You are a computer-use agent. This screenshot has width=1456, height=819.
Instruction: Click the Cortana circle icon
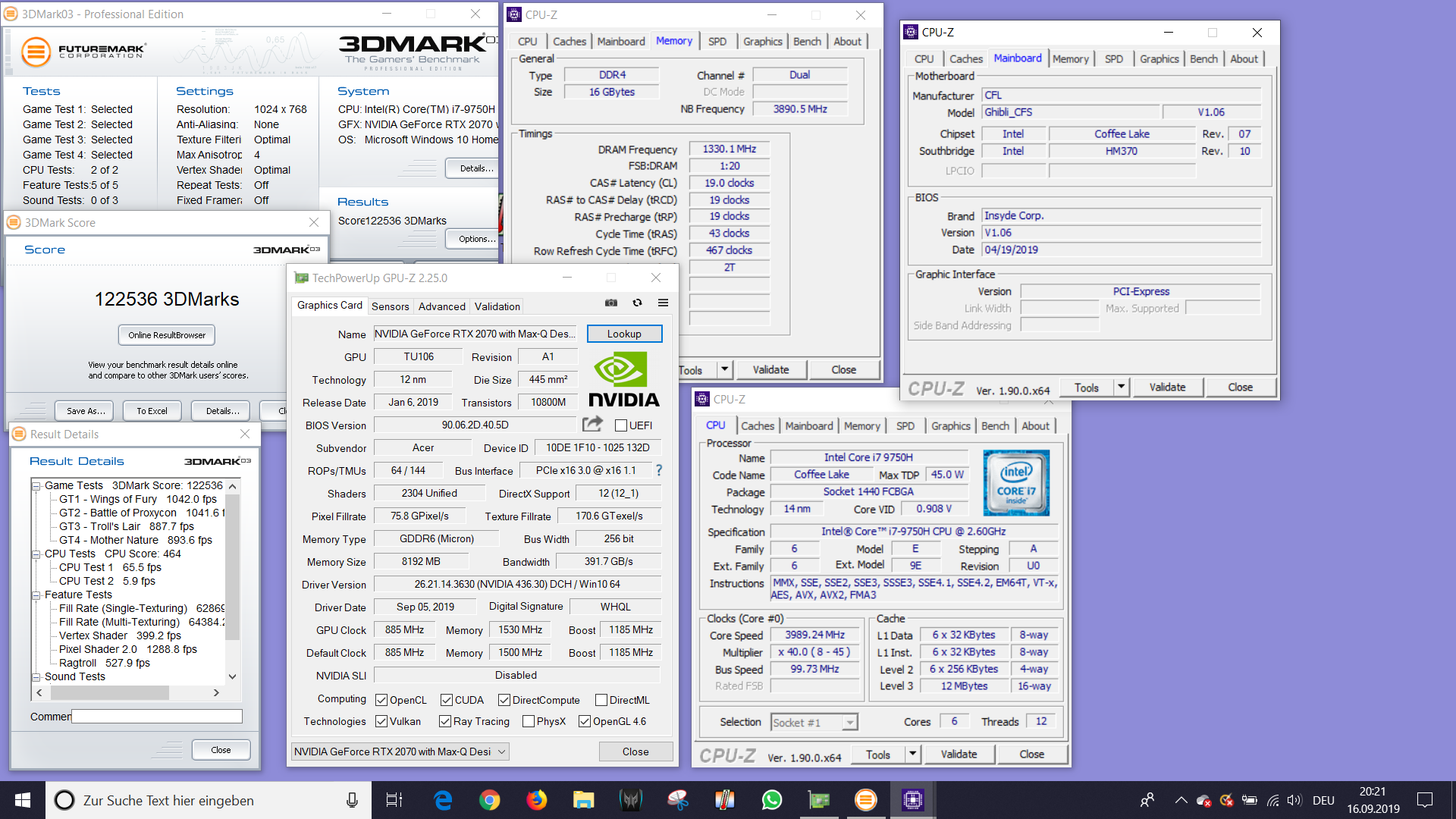tap(64, 800)
